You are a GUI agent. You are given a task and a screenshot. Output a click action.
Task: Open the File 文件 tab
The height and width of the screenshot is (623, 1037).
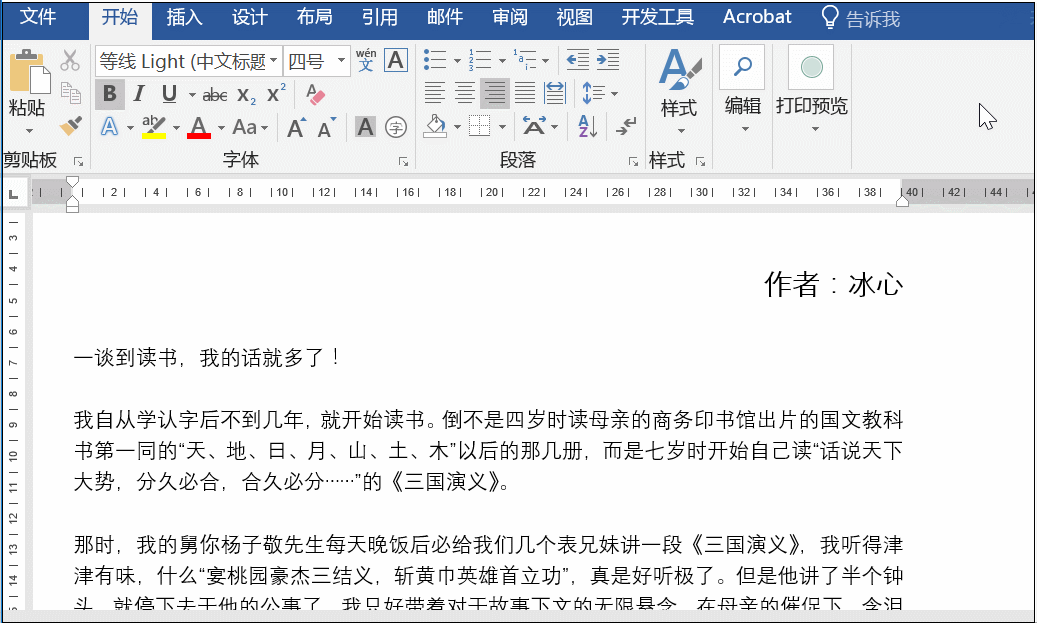pos(38,17)
